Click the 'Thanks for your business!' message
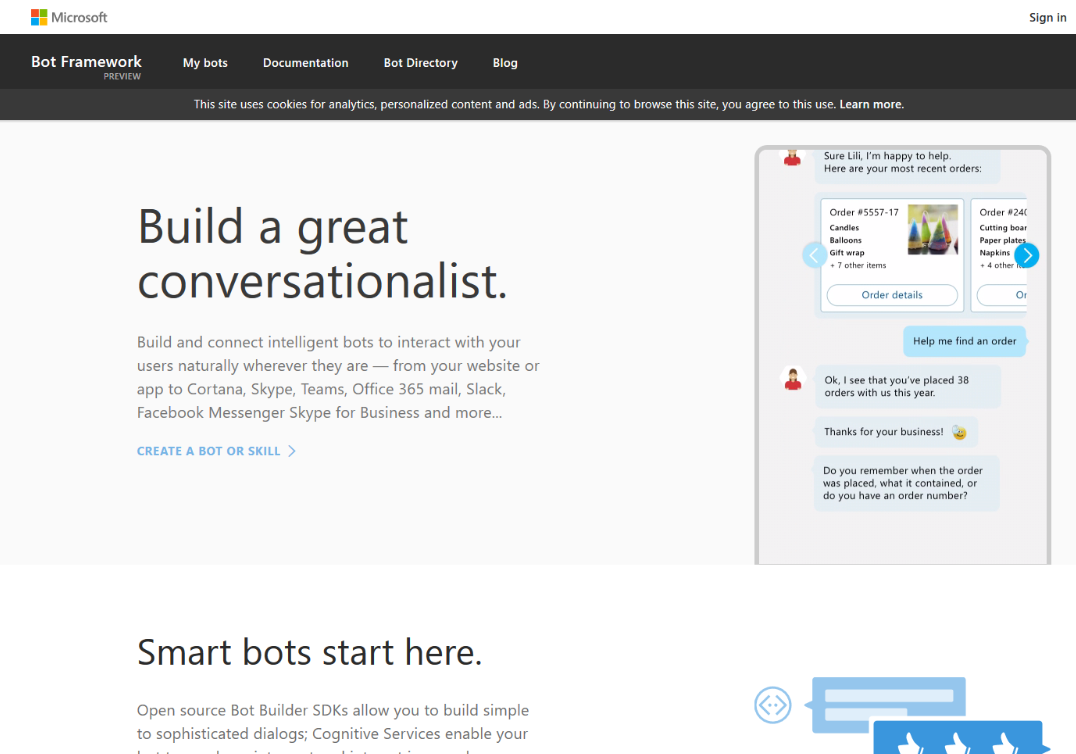 pyautogui.click(x=896, y=432)
